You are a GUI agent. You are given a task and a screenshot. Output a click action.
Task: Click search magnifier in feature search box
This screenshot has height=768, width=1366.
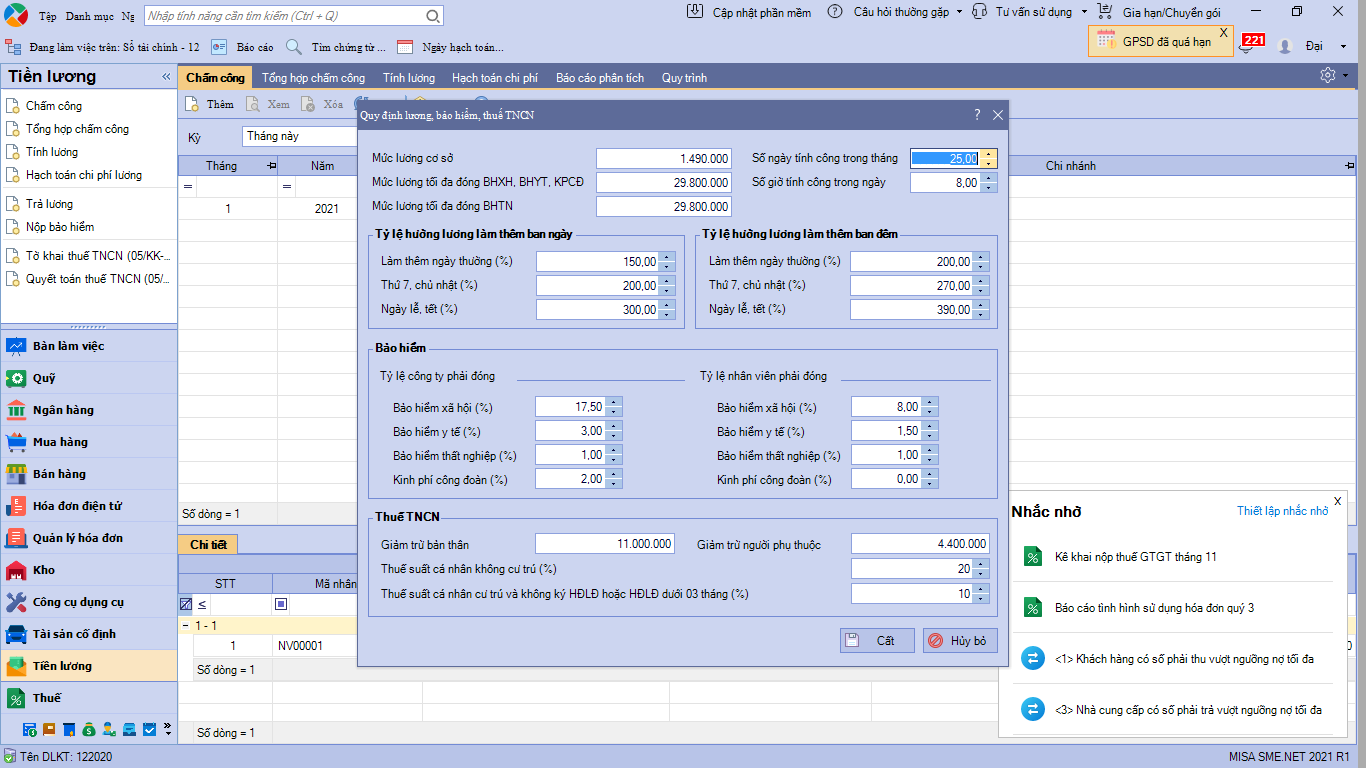coord(433,16)
